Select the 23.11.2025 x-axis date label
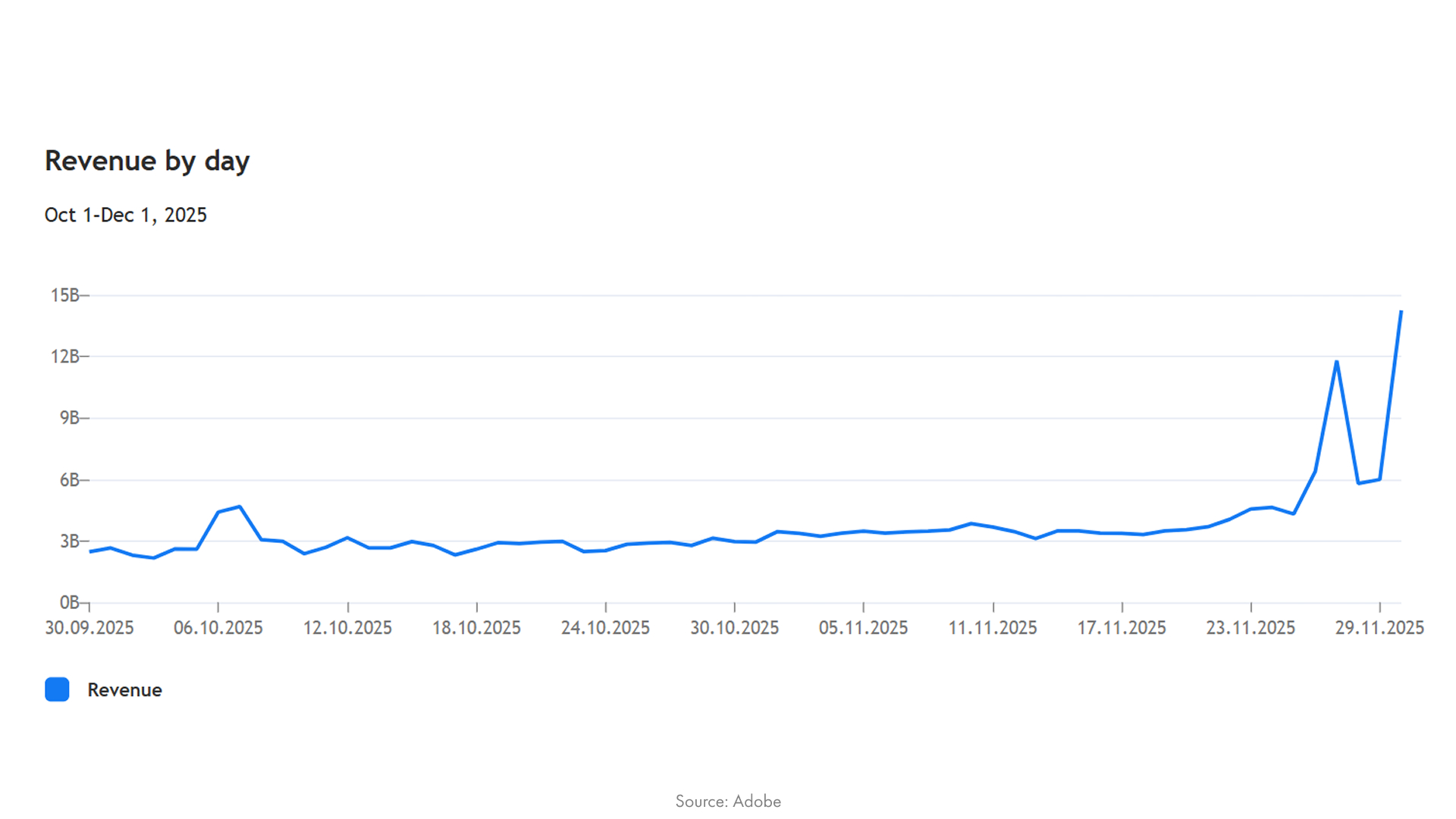Image resolution: width=1456 pixels, height=819 pixels. (1250, 628)
